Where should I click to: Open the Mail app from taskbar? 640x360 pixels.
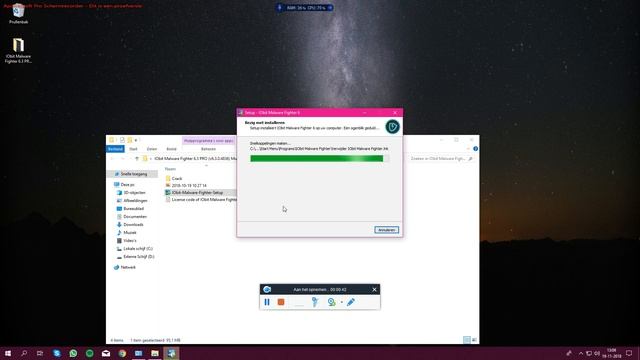[106, 353]
